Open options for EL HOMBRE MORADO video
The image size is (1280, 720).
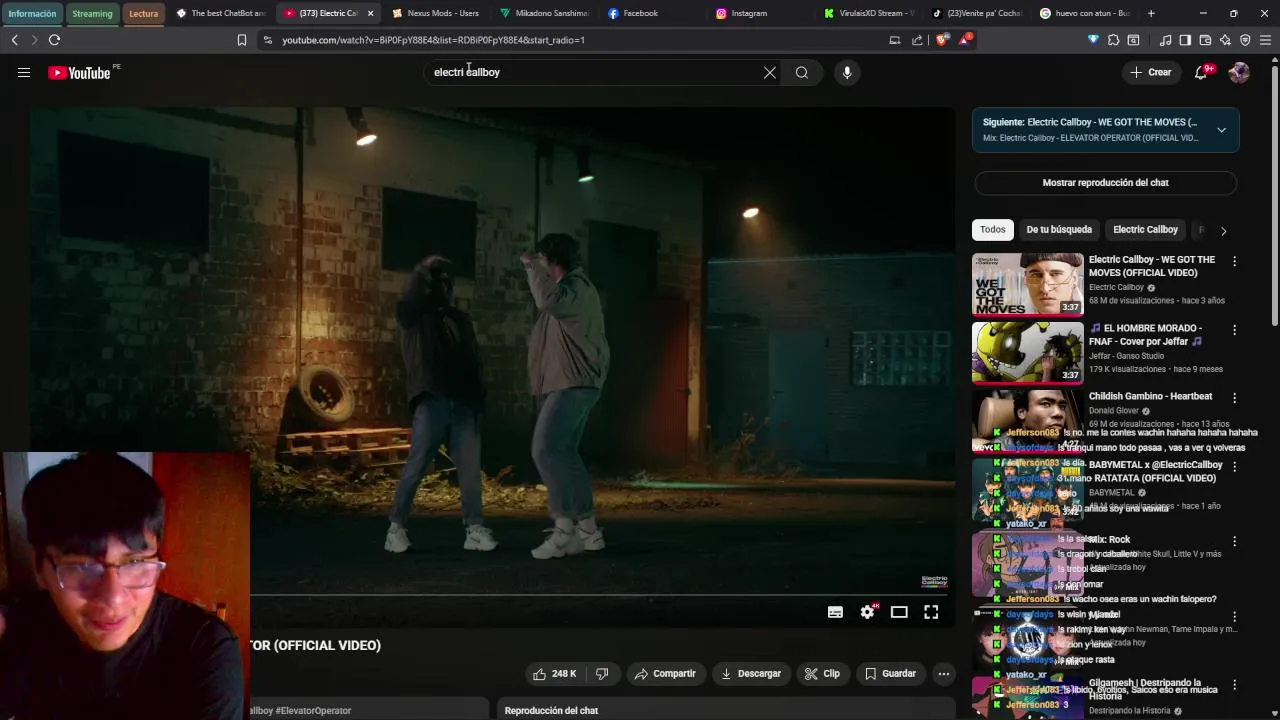(x=1234, y=330)
